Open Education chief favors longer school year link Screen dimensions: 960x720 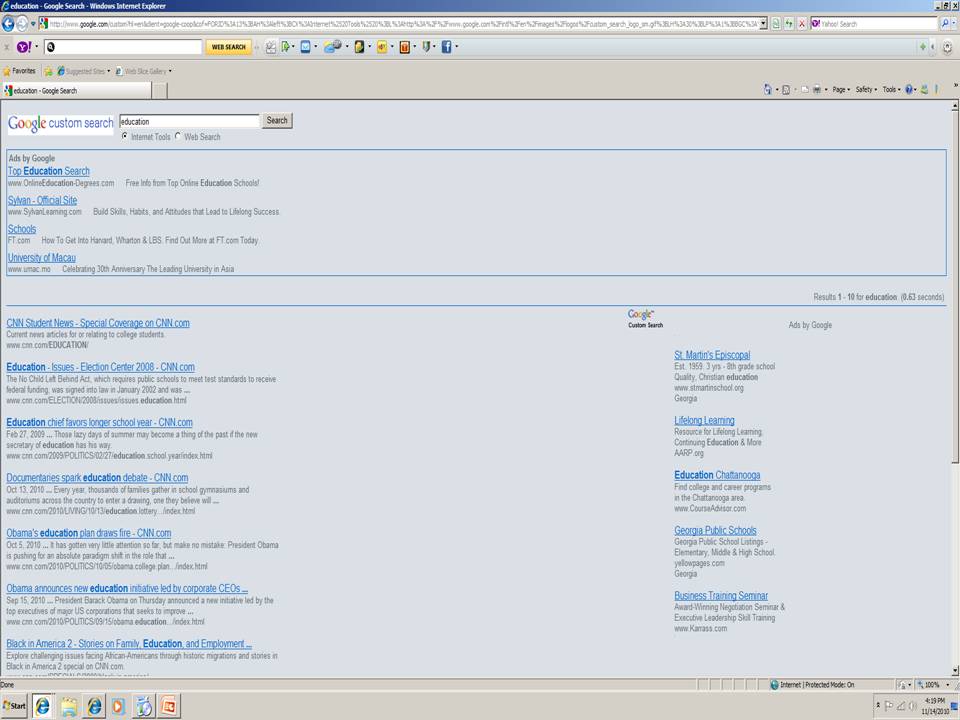(99, 422)
